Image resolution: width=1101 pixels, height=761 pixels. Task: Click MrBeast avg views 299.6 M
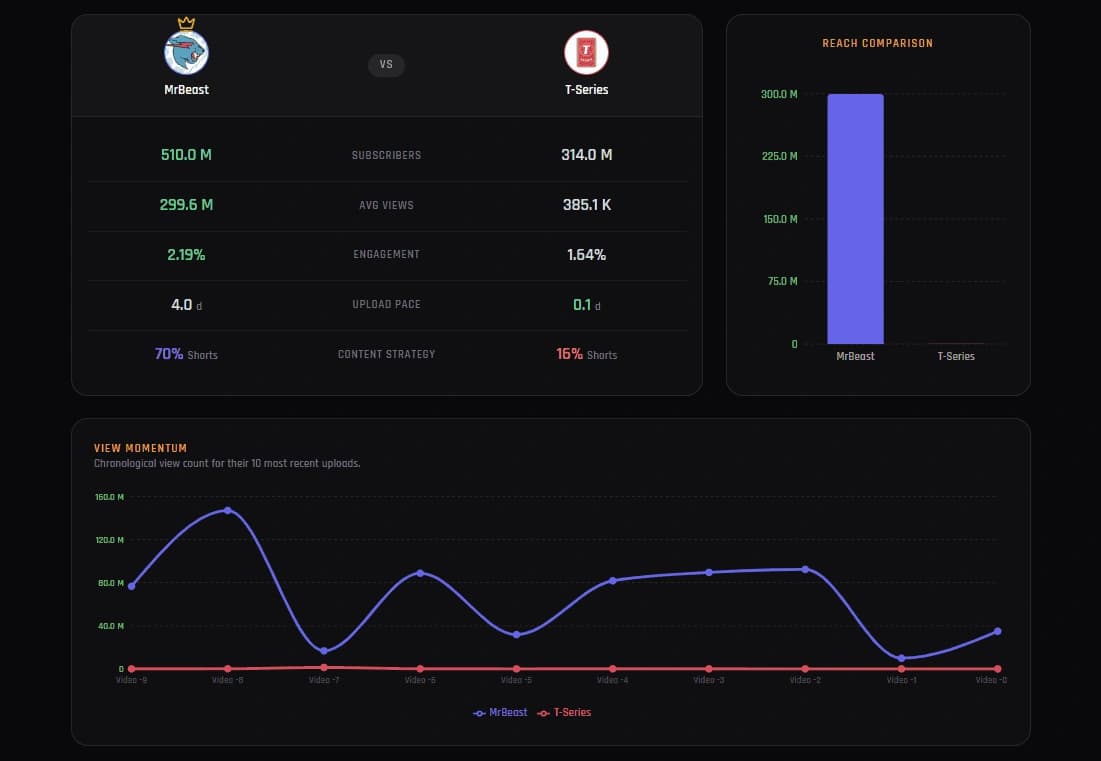pyautogui.click(x=186, y=204)
